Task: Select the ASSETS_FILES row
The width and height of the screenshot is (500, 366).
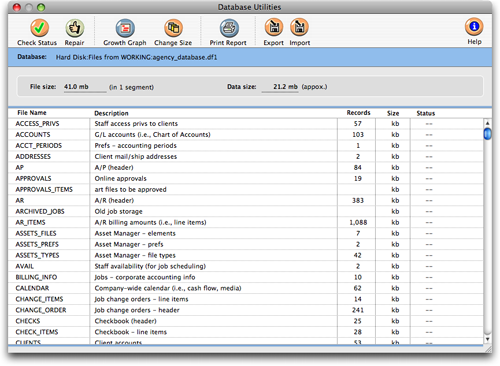Action: point(246,233)
